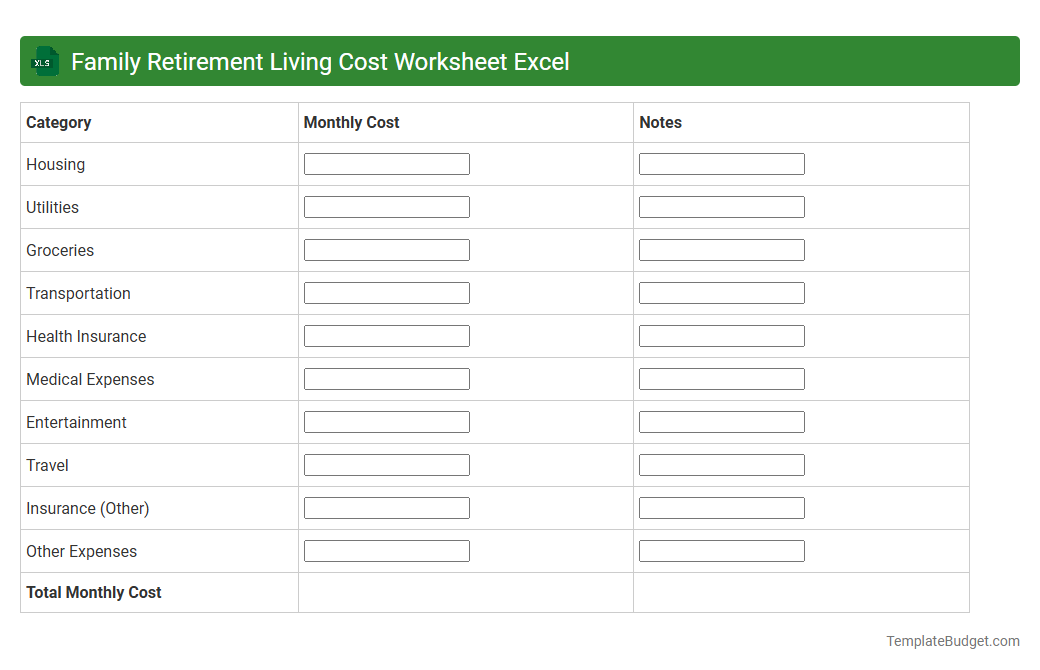Select the Housing monthly cost field
The image size is (1040, 670).
386,163
